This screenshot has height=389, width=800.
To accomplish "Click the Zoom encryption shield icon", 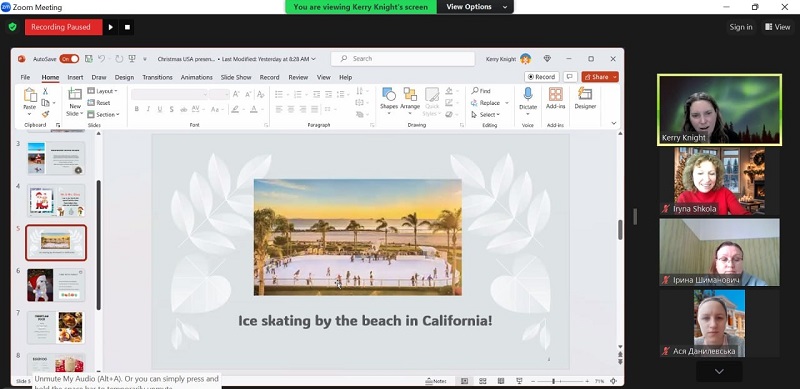I will click(x=13, y=27).
